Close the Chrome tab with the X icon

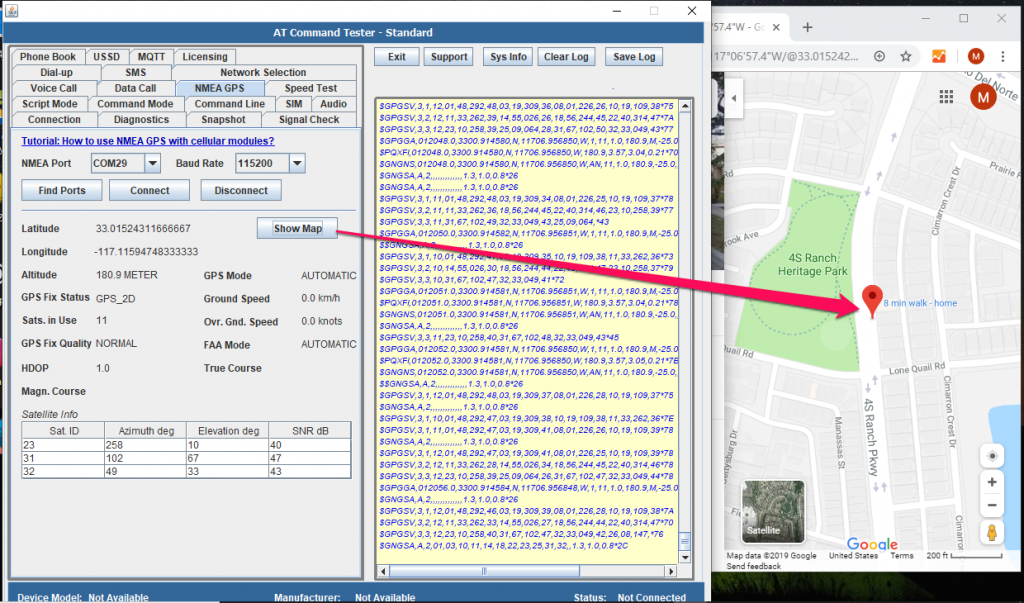776,27
